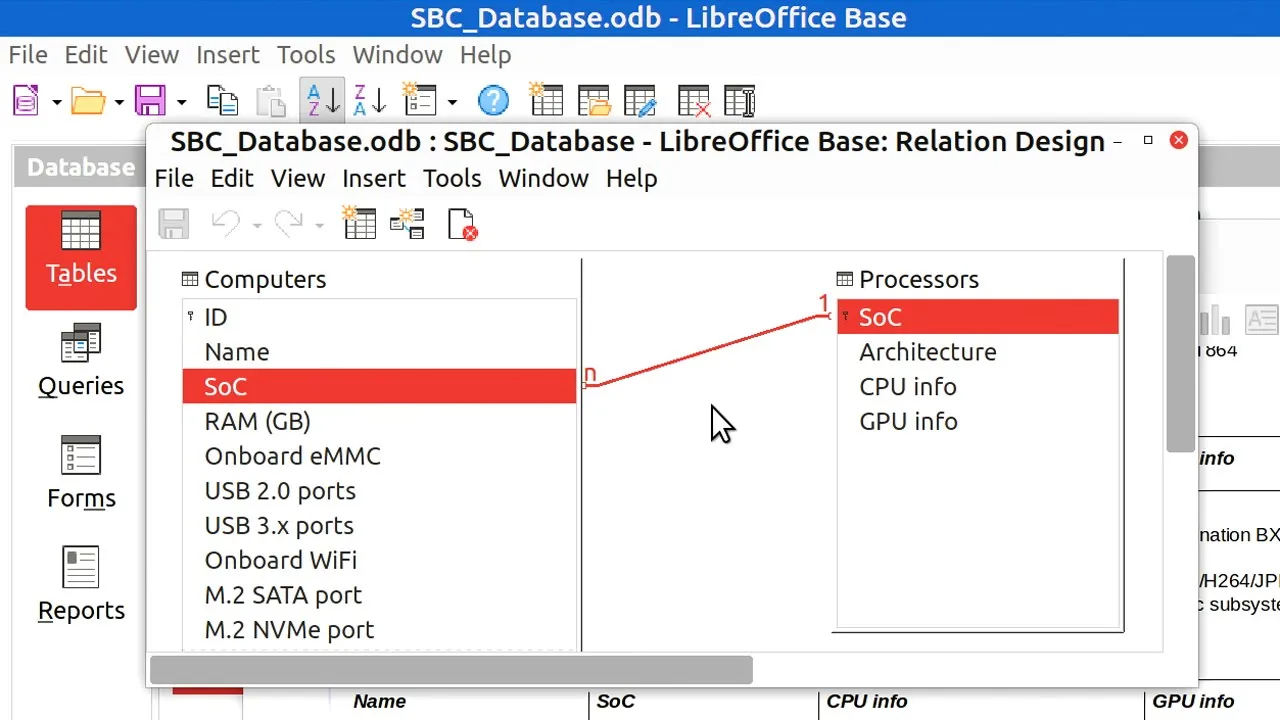Viewport: 1280px width, 720px height.
Task: Click the Delete table icon in the main toolbar
Action: 693,101
